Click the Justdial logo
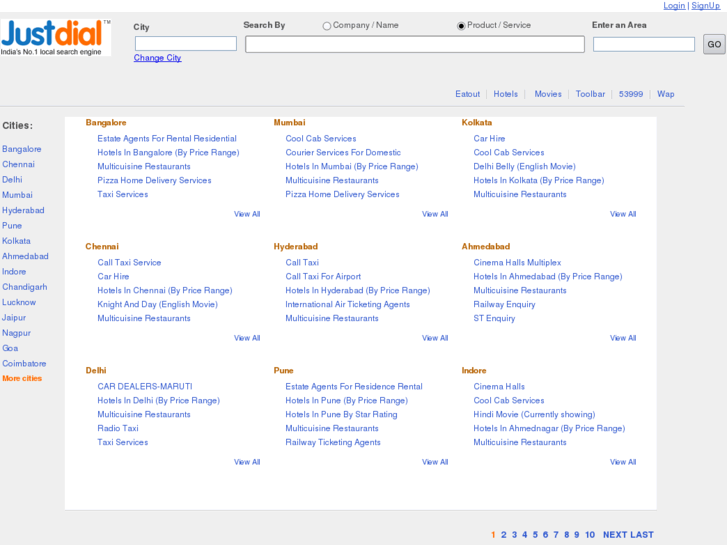Viewport: 727px width, 545px height. [56, 38]
